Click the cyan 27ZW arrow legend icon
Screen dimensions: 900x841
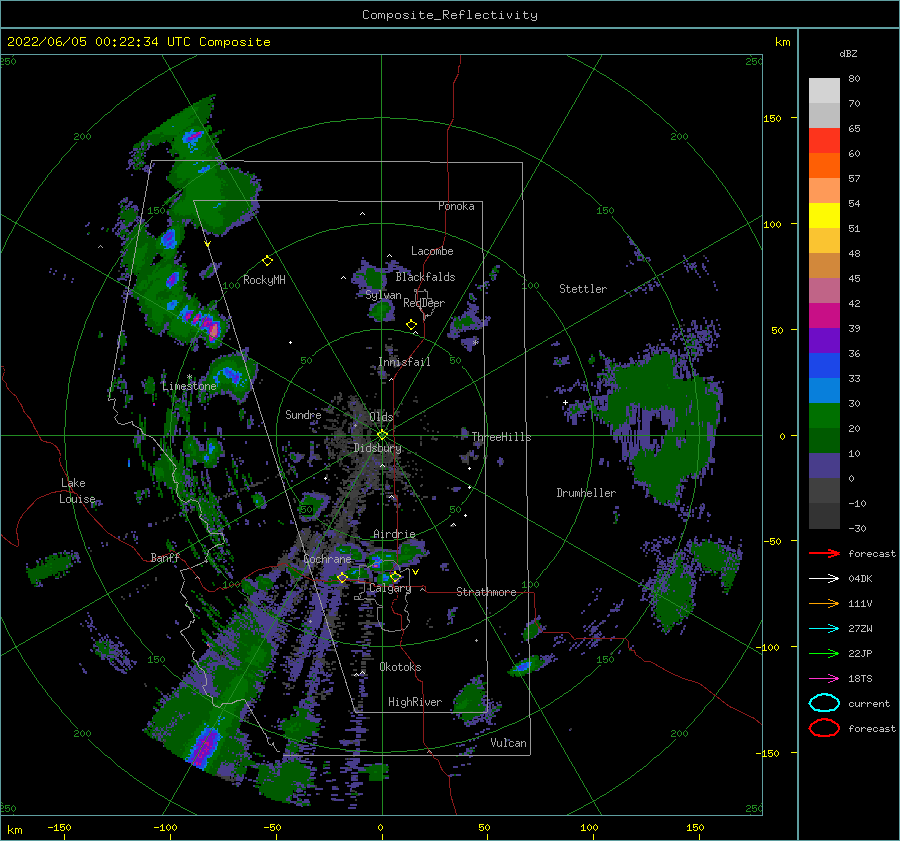coord(824,629)
